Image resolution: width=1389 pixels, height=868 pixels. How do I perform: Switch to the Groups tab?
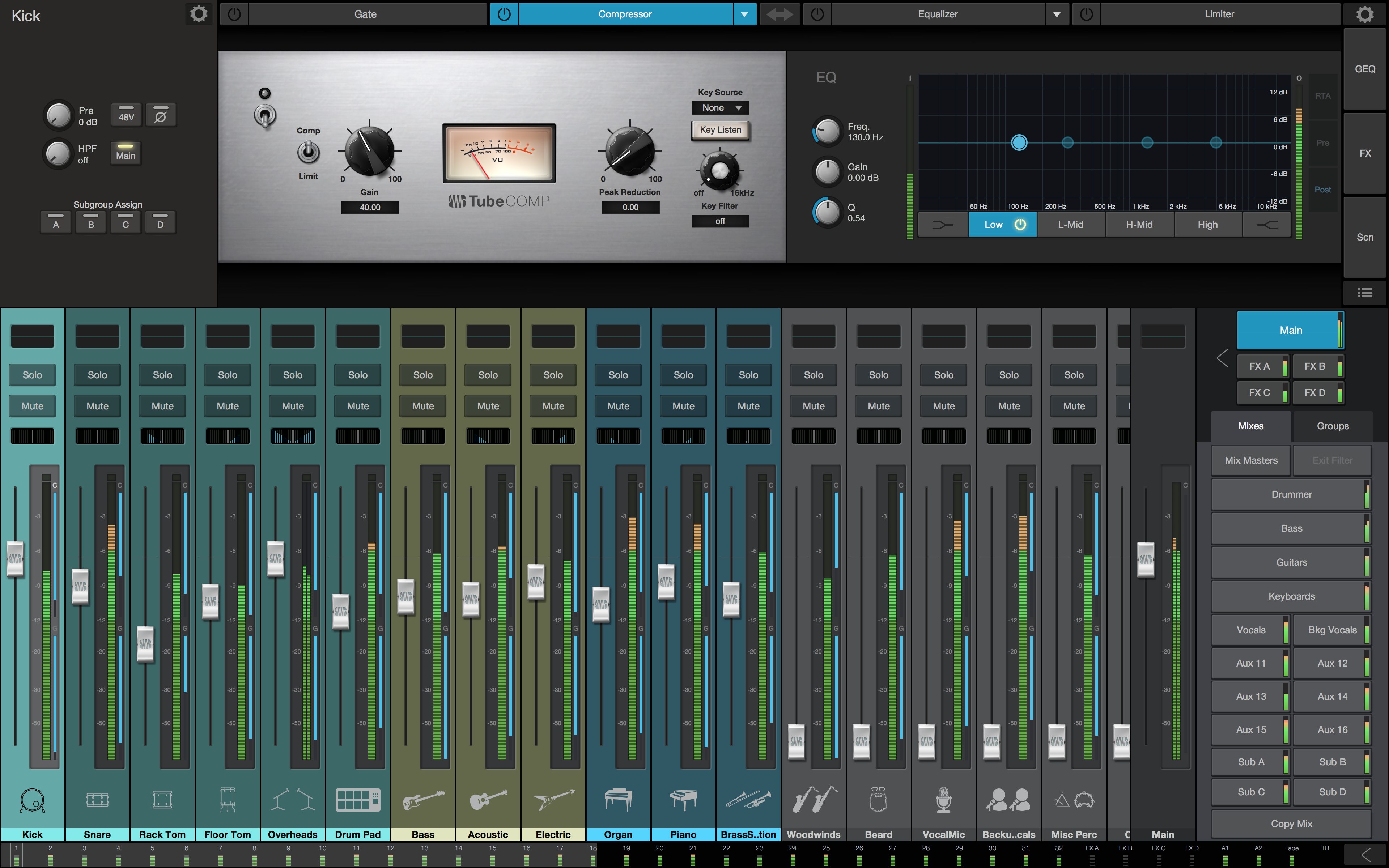(1333, 426)
